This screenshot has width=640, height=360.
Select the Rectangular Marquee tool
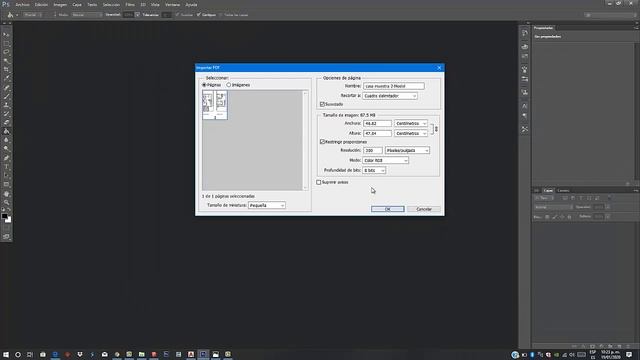click(x=6, y=43)
